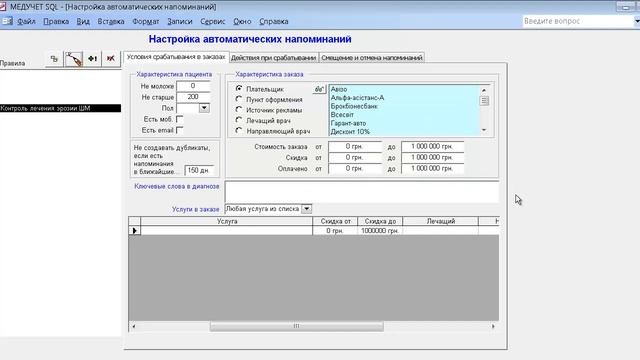Click the Скидка до column header
The height and width of the screenshot is (360, 640).
tap(380, 221)
